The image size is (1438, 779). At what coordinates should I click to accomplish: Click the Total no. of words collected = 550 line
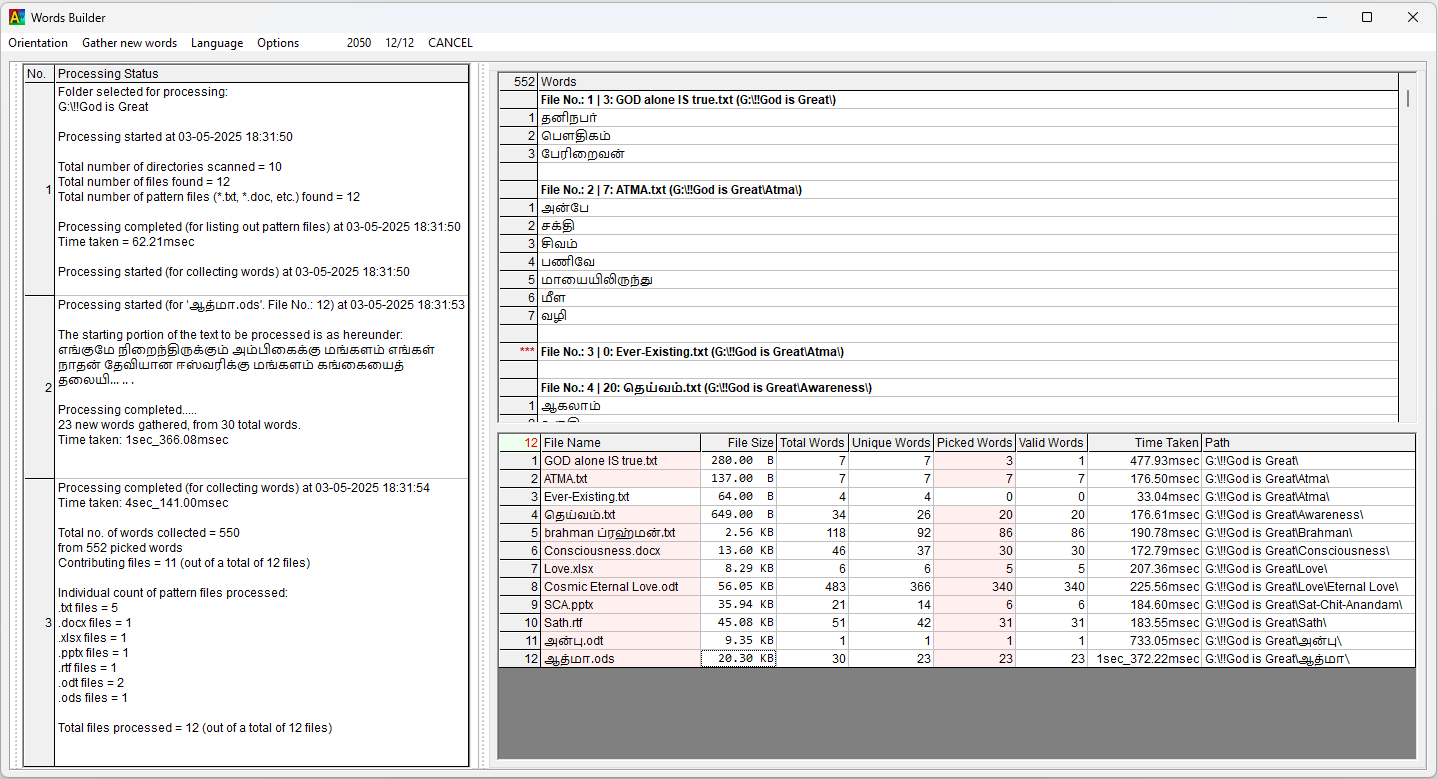[149, 533]
